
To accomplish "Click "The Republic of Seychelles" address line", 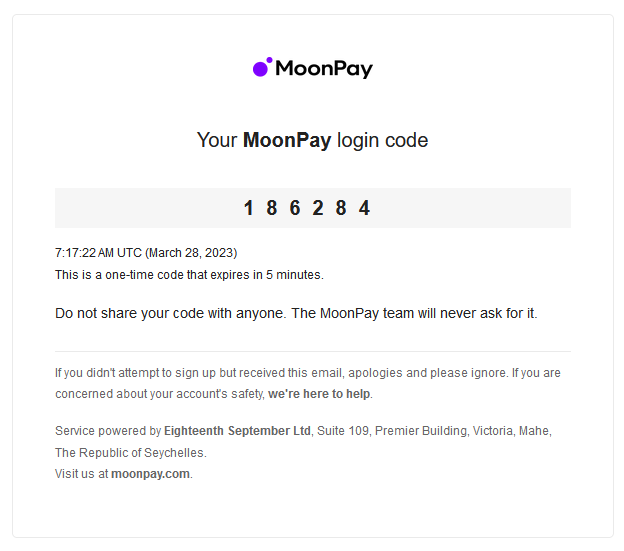I will (130, 453).
